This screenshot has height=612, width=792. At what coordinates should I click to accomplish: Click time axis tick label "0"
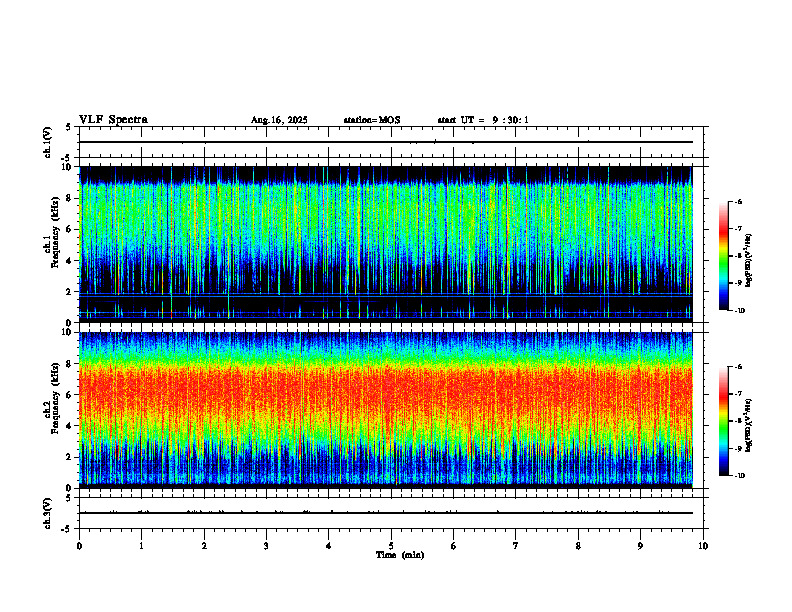(79, 546)
